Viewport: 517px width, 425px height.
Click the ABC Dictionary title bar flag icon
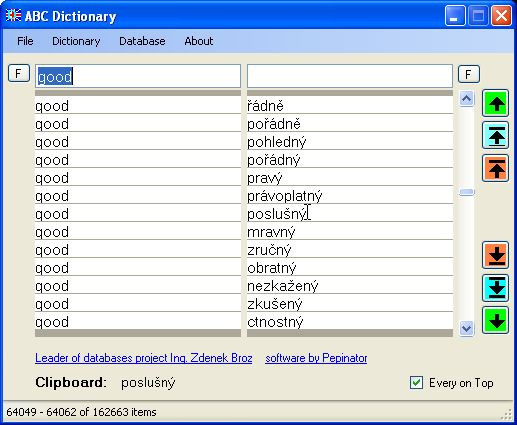coord(13,16)
